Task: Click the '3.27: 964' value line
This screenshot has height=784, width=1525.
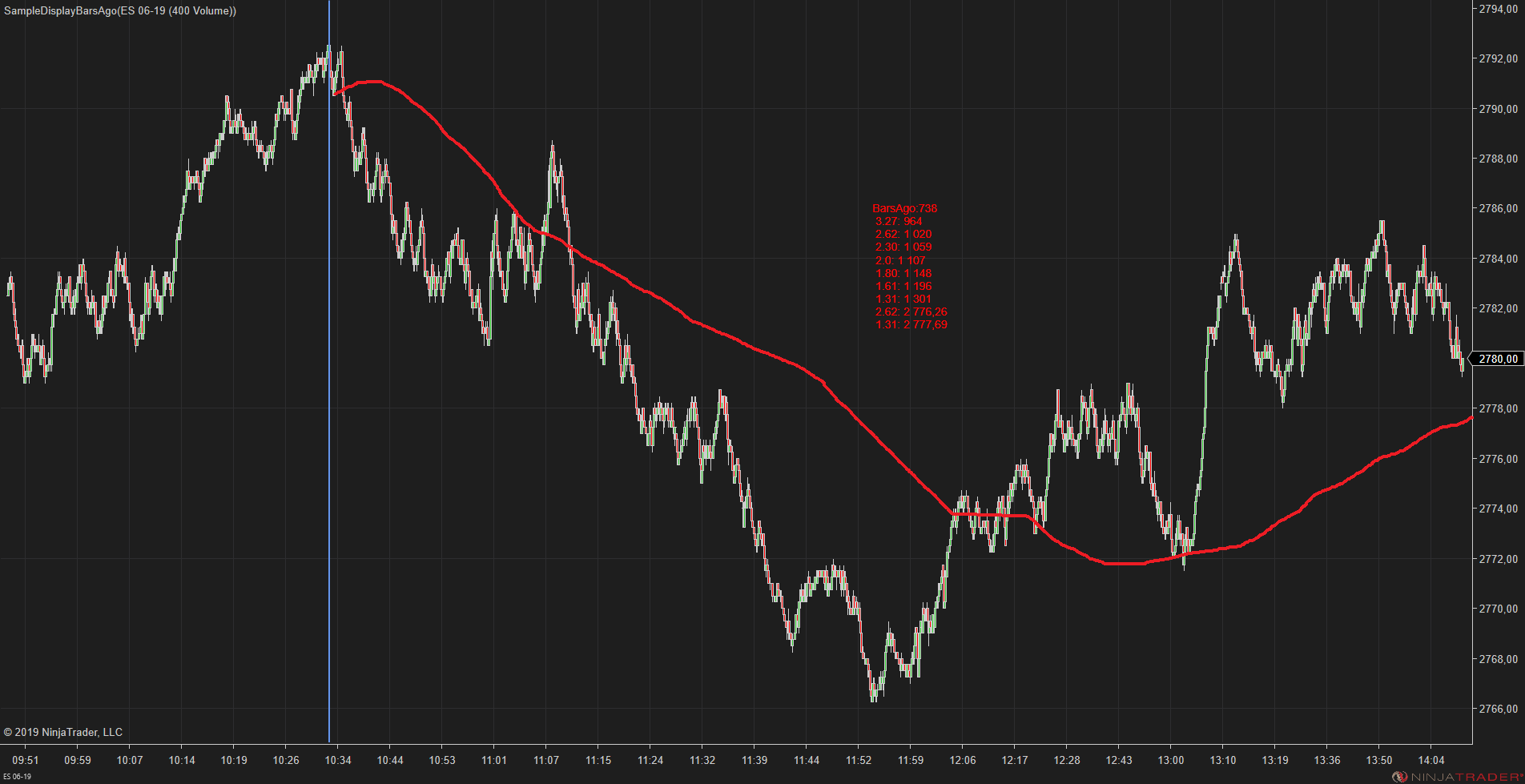Action: 899,221
